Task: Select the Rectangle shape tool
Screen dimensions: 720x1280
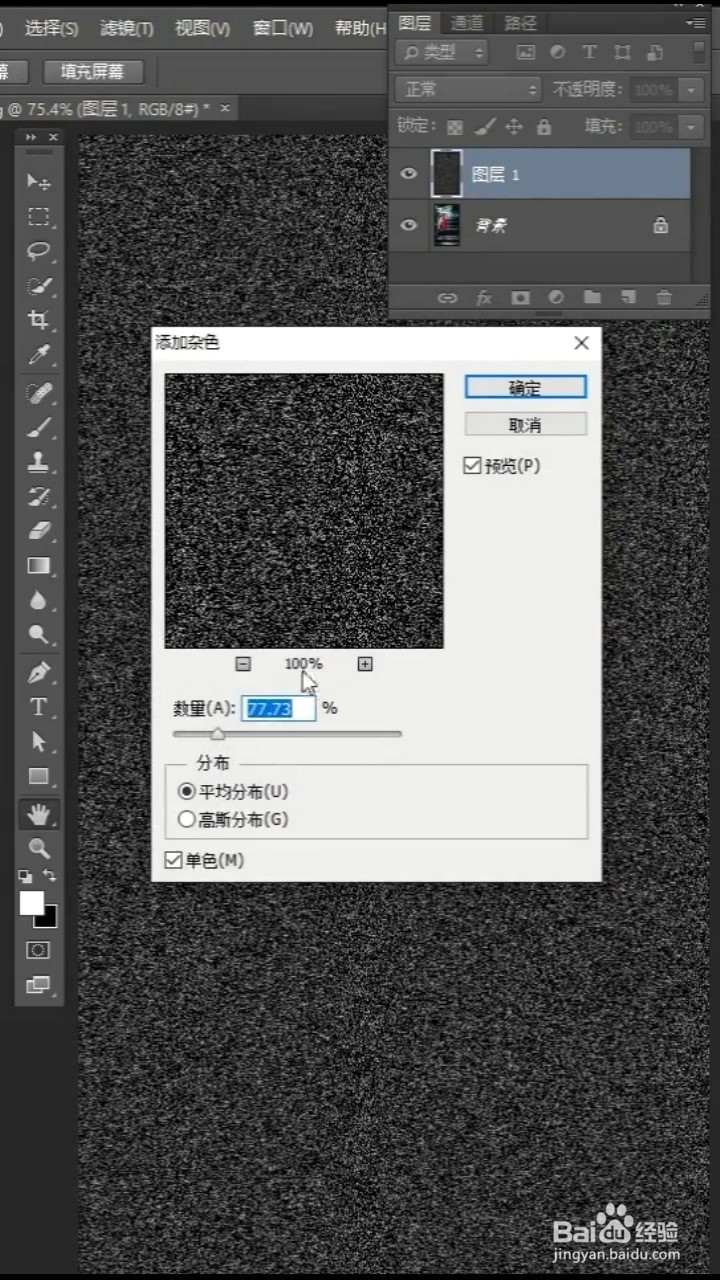Action: pos(39,776)
